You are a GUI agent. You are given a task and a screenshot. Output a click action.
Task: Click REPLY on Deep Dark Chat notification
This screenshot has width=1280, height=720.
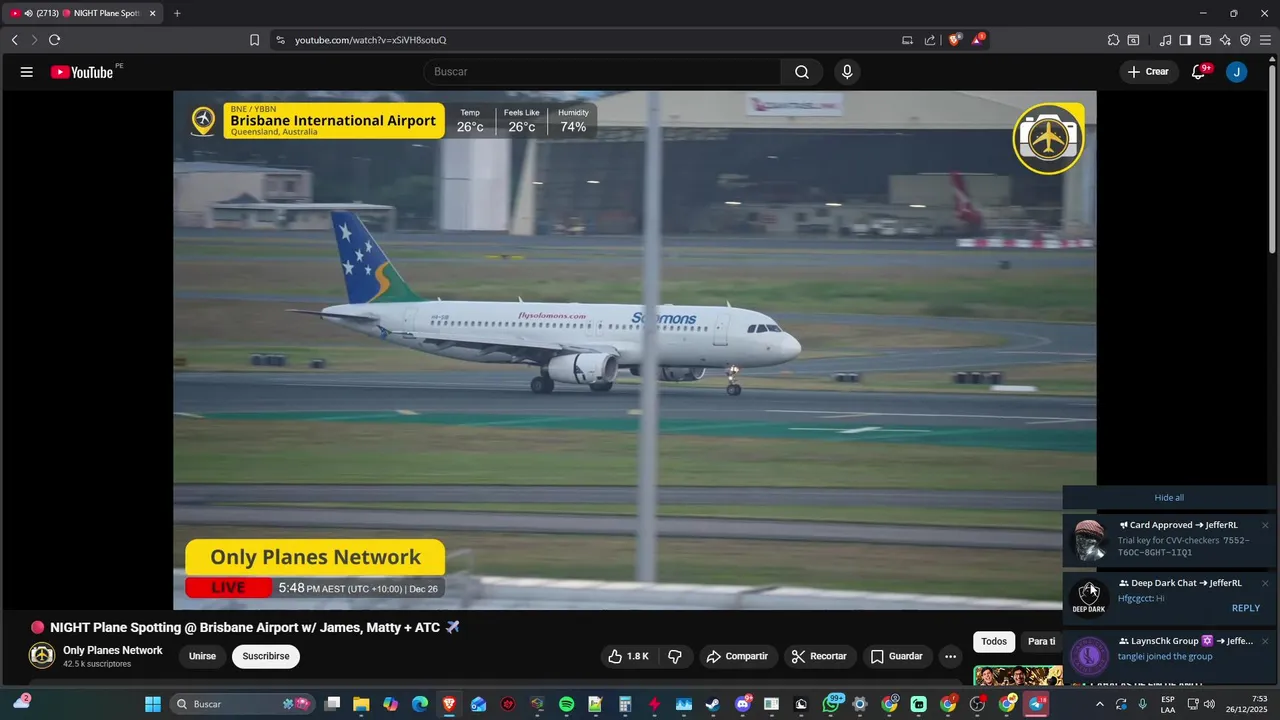click(x=1246, y=608)
